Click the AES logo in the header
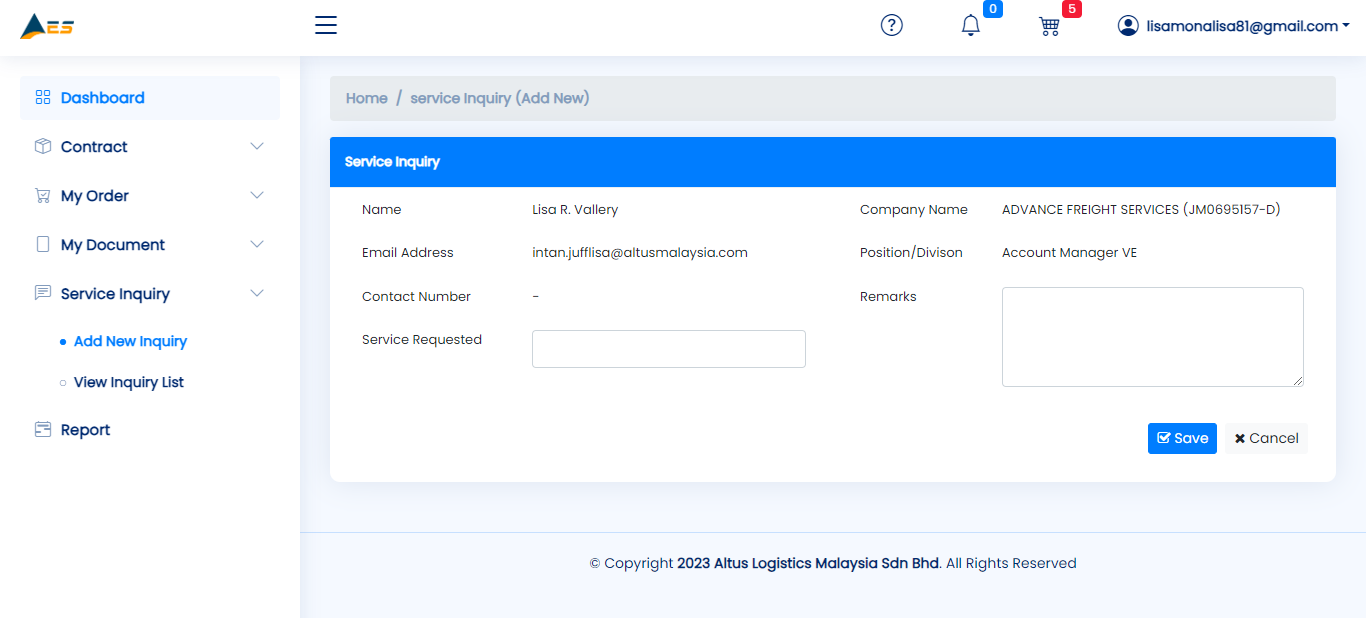The image size is (1366, 618). 47,26
